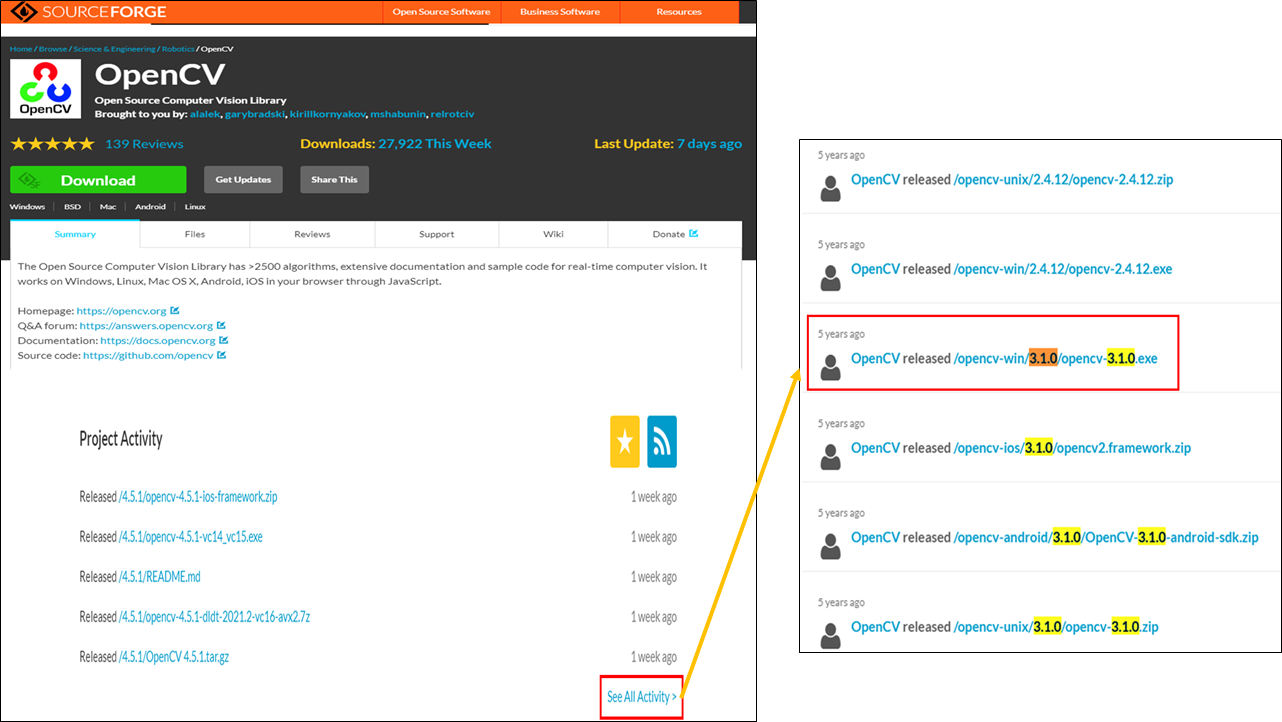1282x722 pixels.
Task: Open /opencv-ios/3.1.0/opencv2.framework.zip link
Action: click(x=1073, y=448)
